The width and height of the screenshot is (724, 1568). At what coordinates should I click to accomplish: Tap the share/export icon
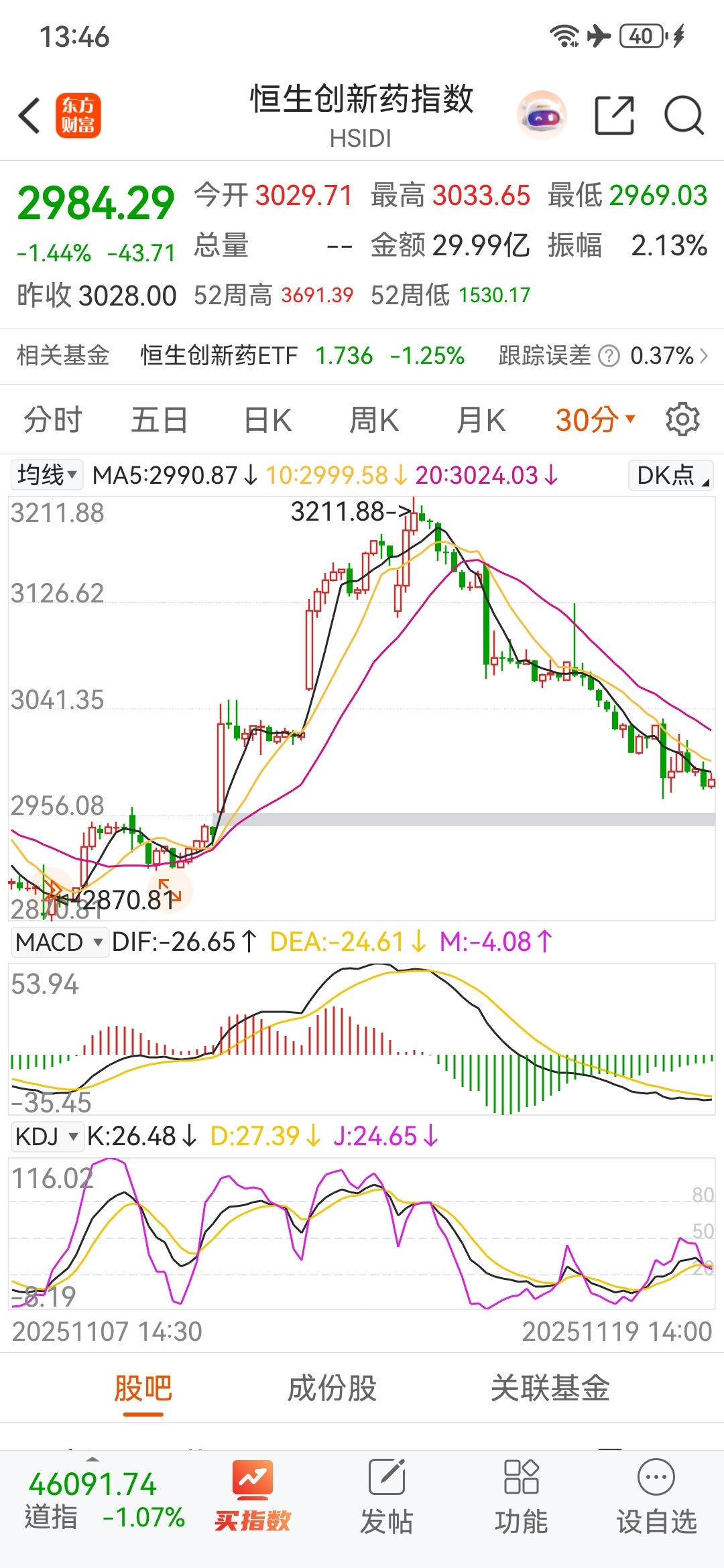click(615, 115)
